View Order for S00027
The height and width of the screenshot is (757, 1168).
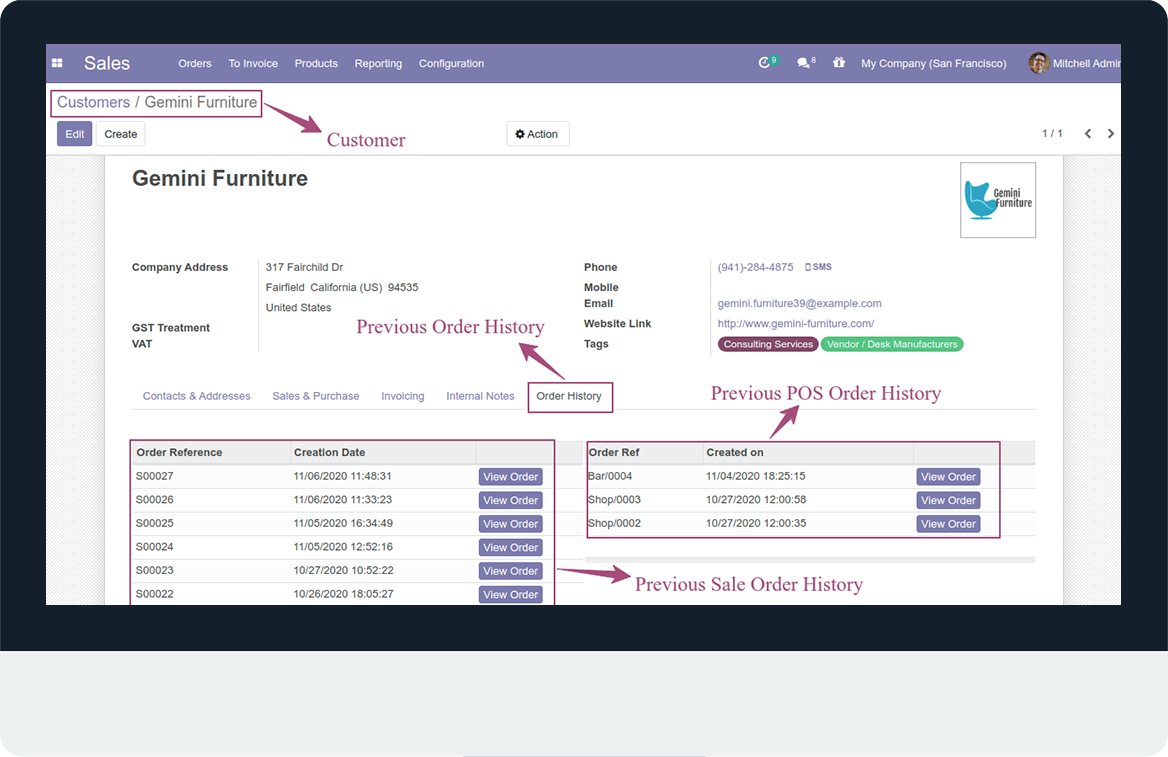coord(510,477)
